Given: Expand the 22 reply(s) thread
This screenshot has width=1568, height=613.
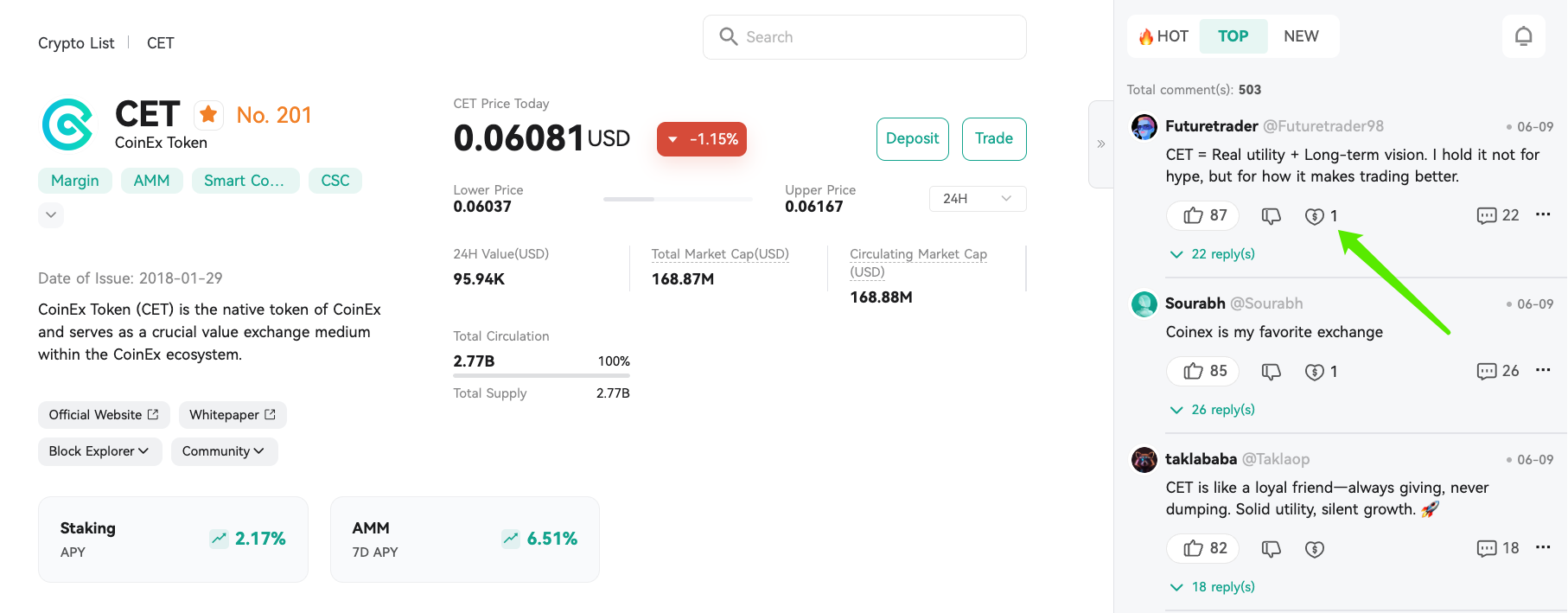Looking at the screenshot, I should (1213, 254).
